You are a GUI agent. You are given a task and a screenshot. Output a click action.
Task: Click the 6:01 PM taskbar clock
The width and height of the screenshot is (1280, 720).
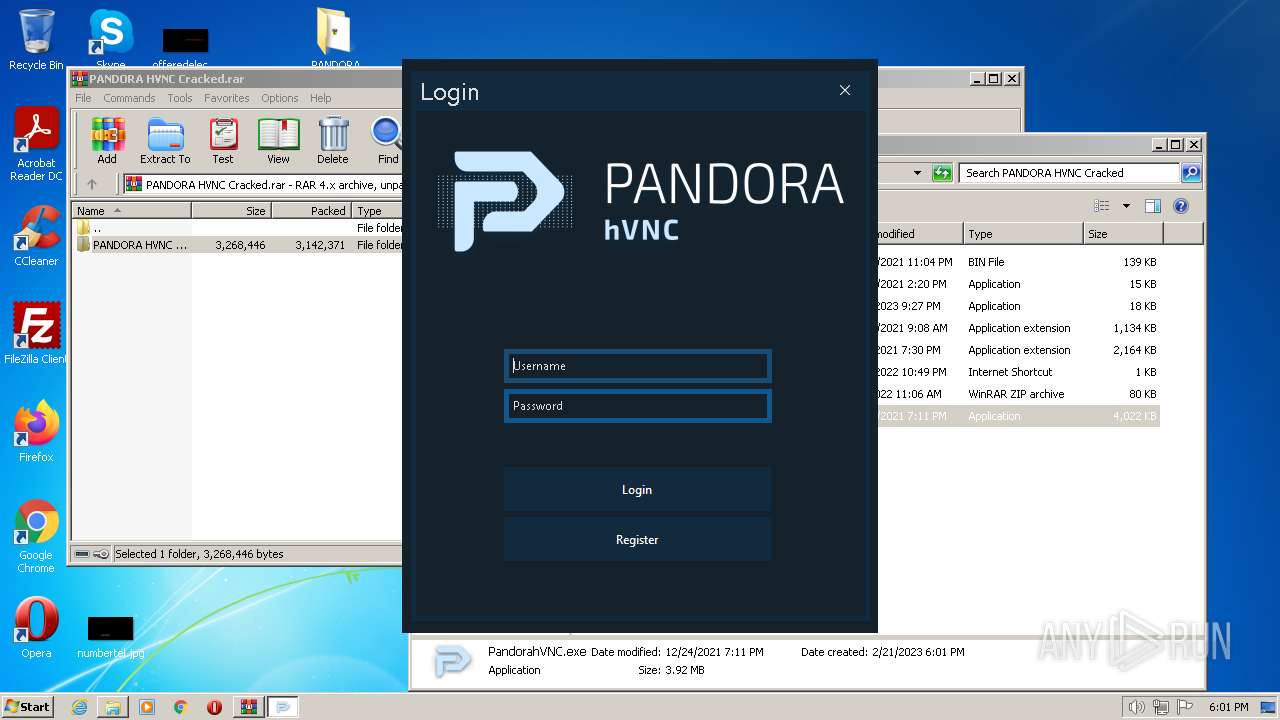(1228, 707)
